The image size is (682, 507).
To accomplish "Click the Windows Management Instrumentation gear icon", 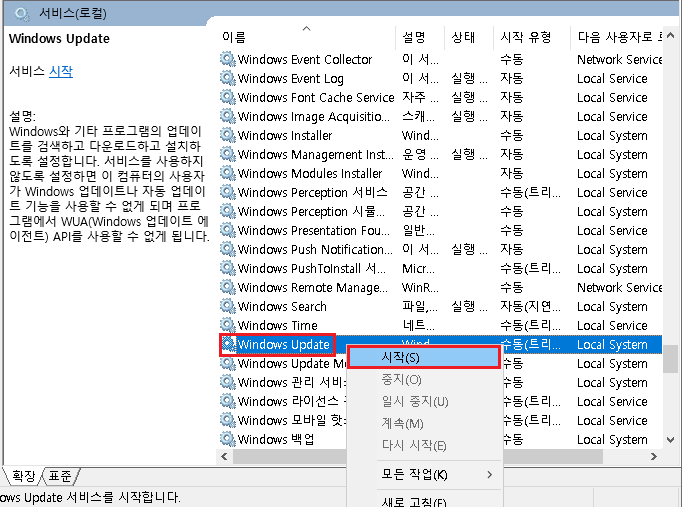I will pyautogui.click(x=227, y=154).
